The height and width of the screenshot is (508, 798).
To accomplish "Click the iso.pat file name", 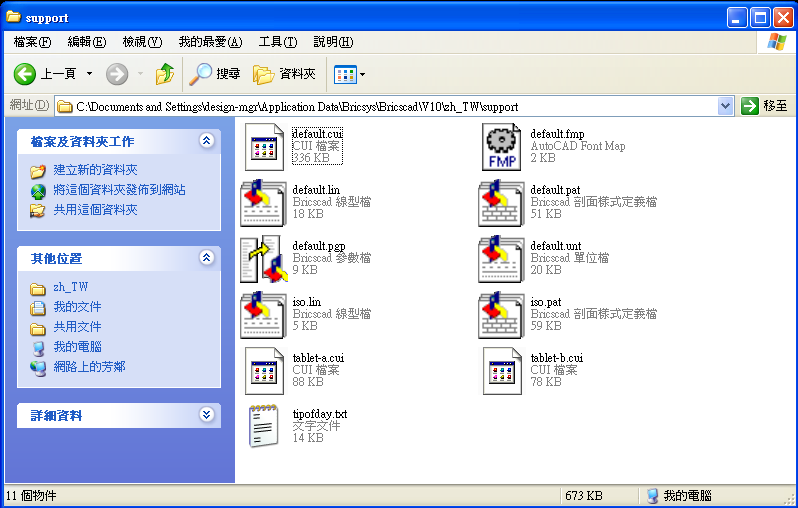I will (546, 302).
